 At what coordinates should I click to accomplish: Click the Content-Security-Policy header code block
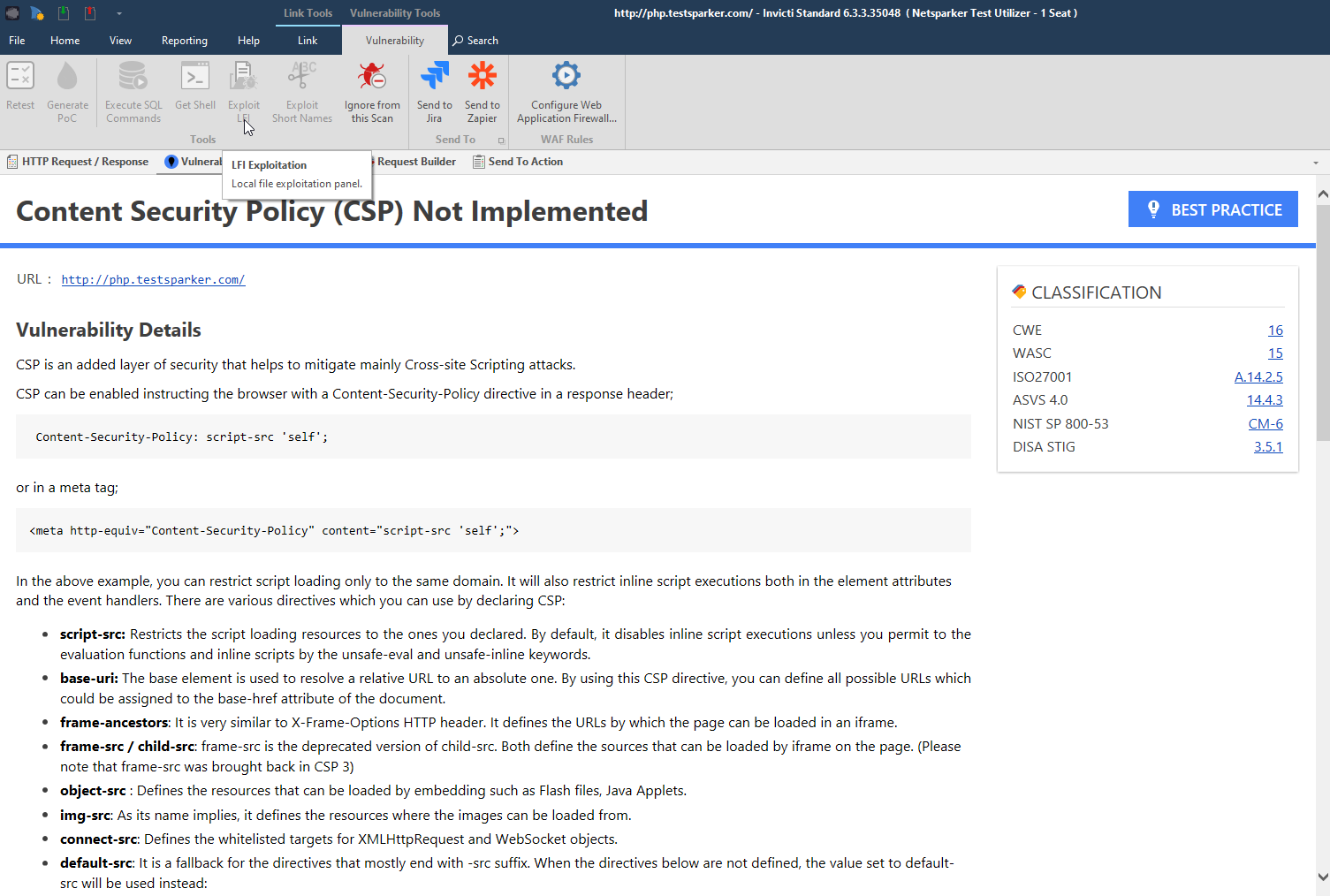(x=493, y=437)
